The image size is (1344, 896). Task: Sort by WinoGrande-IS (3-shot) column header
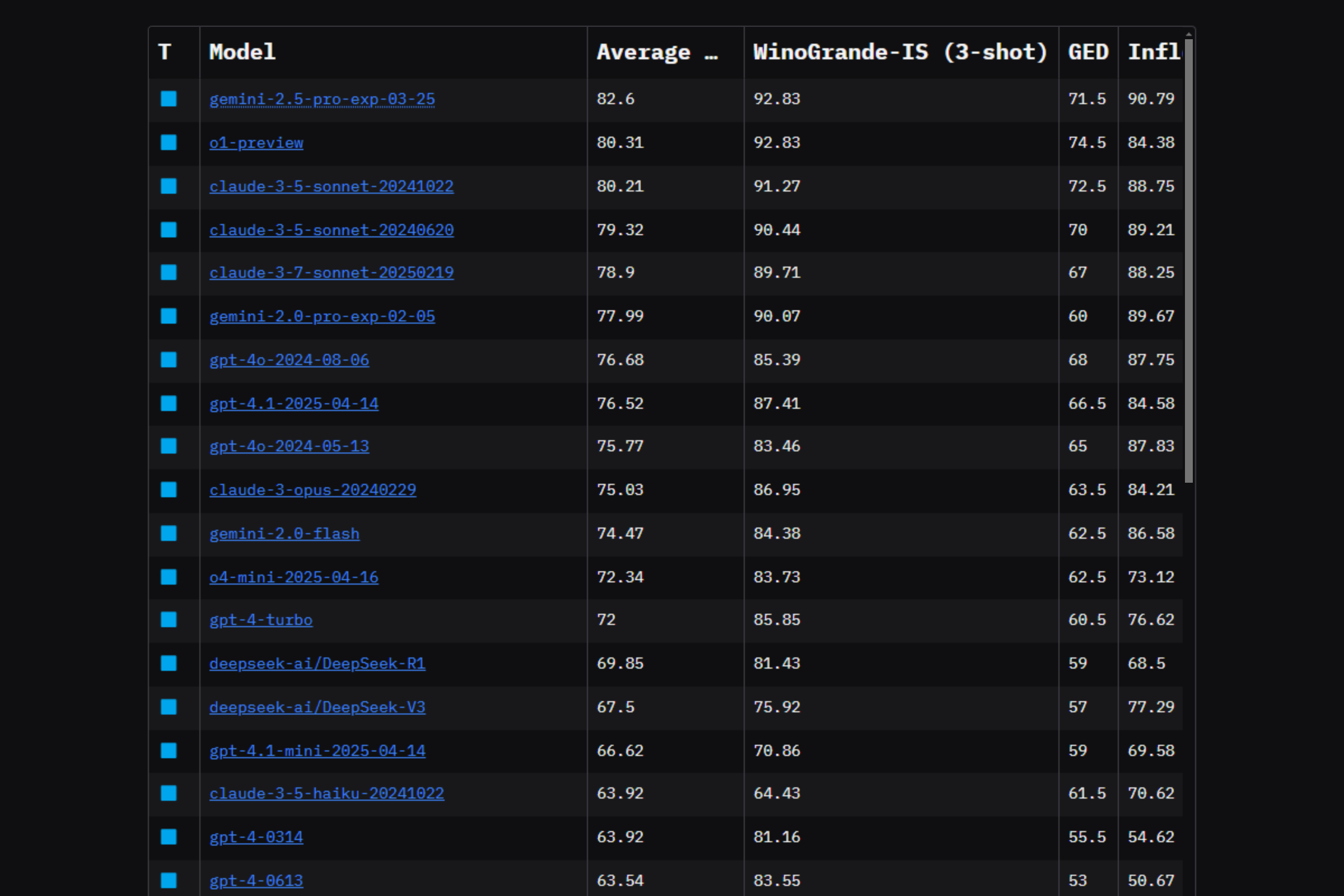tap(901, 53)
